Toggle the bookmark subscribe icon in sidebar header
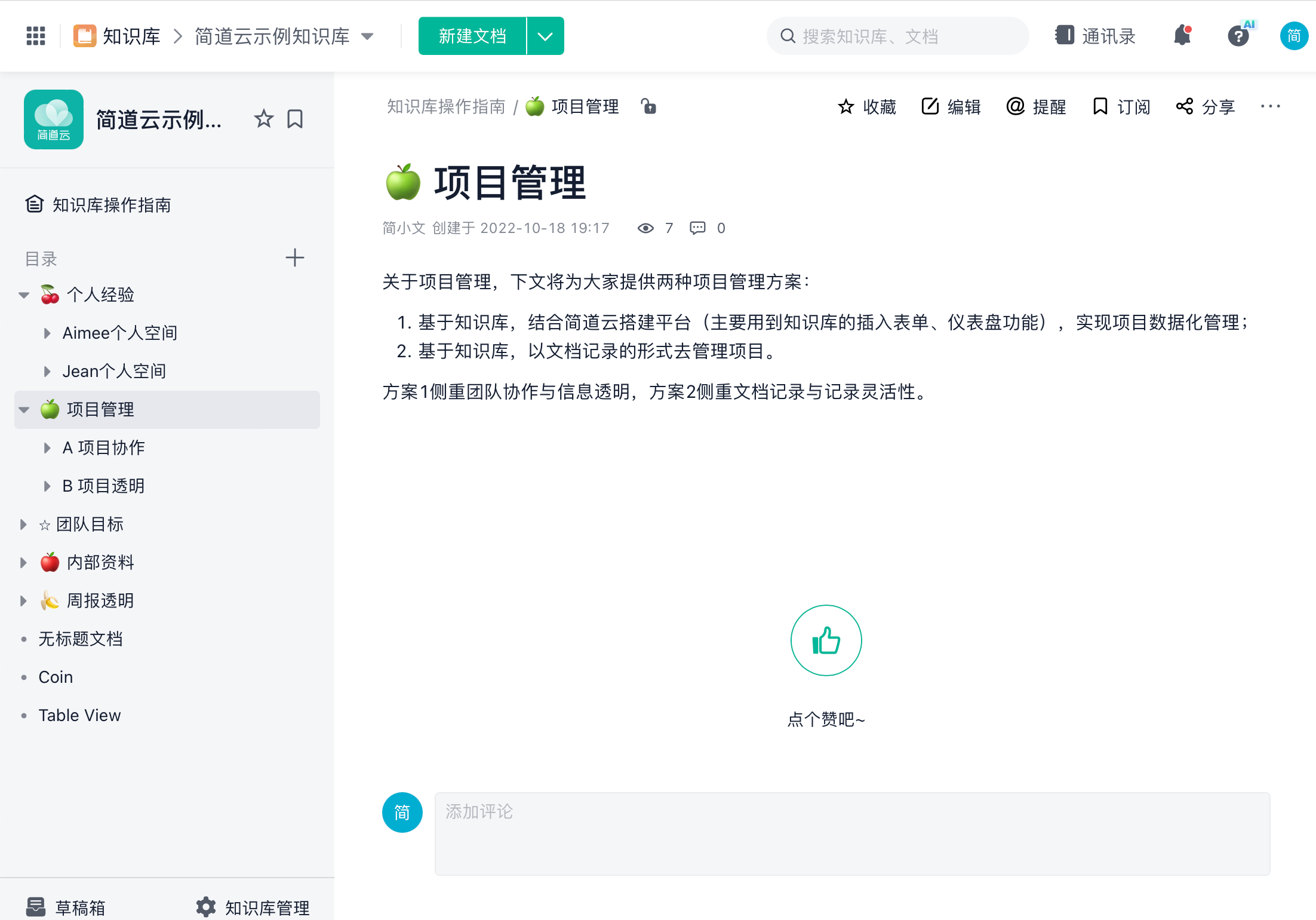The width and height of the screenshot is (1316, 920). coord(295,119)
